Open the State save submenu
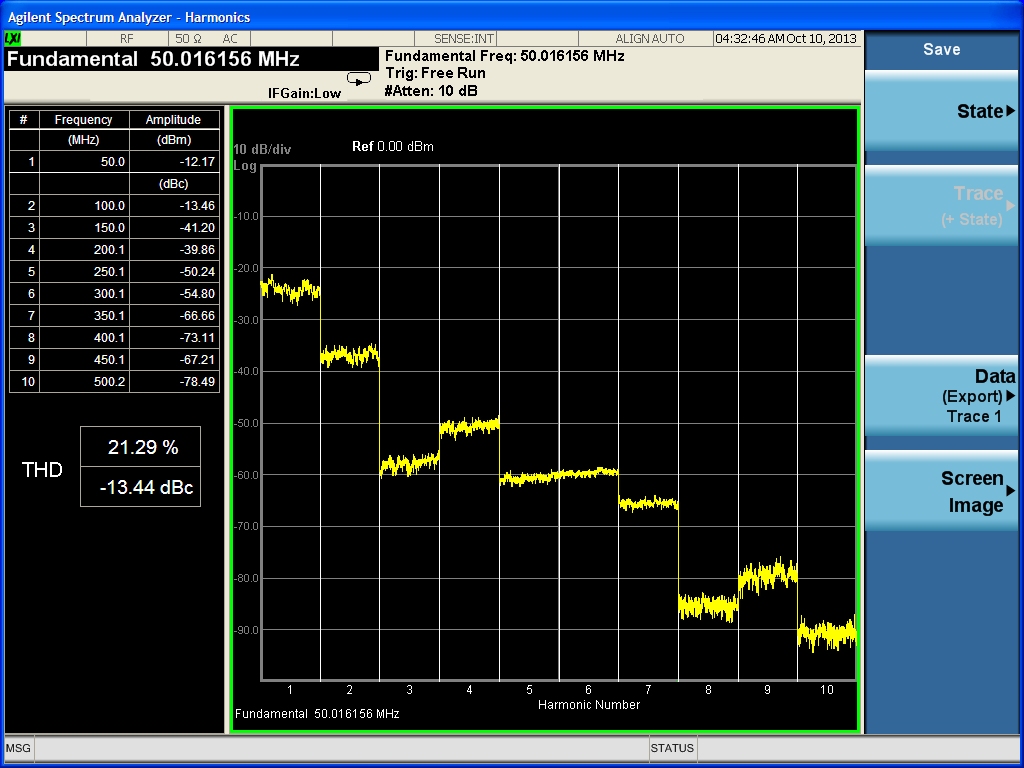1024x768 pixels. pos(941,111)
